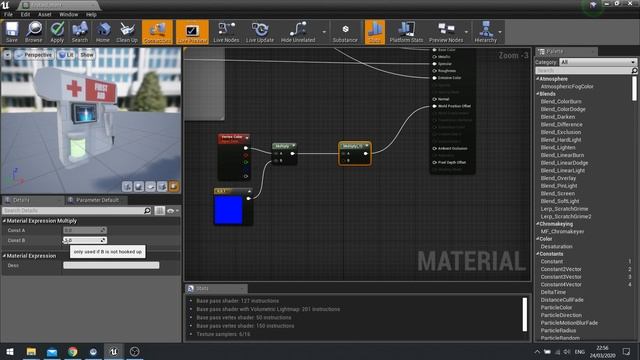The image size is (640, 360).
Task: Open File Explorer from the taskbar
Action: pyautogui.click(x=31, y=352)
